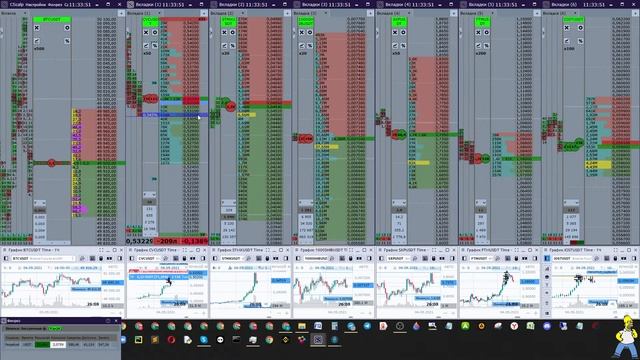Click the fullscreen icon in BTCUSDT chart title bar
Screen dimensions: 640x360
[101, 250]
